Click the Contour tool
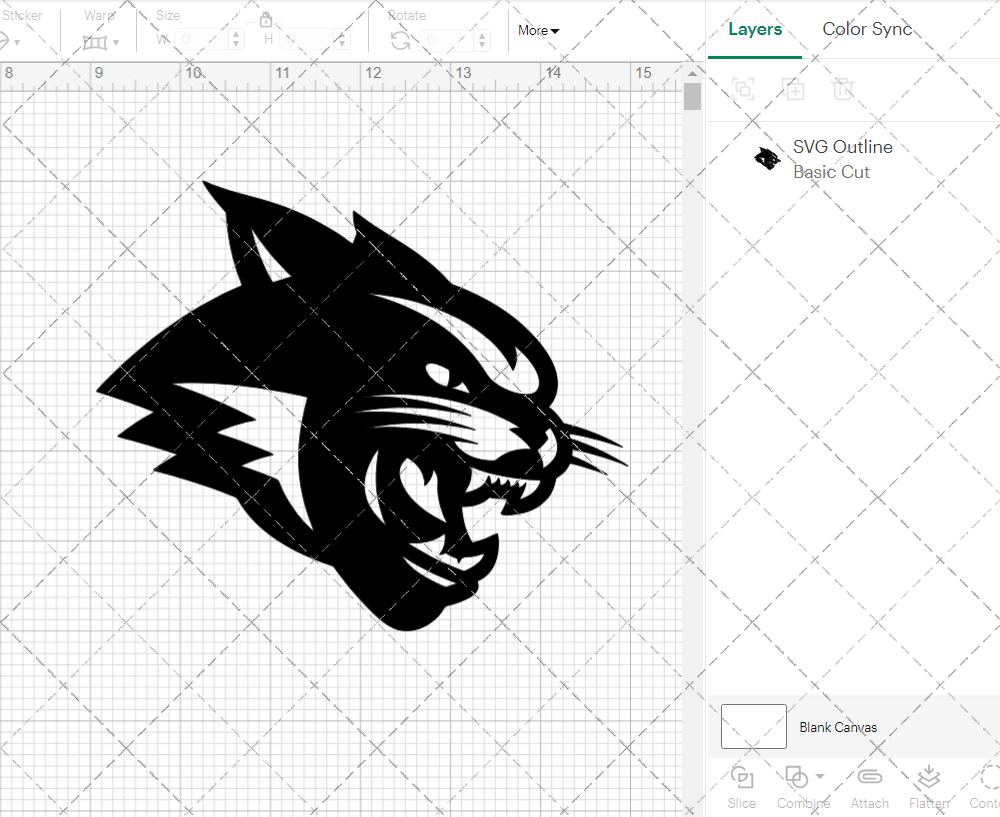 click(x=986, y=785)
